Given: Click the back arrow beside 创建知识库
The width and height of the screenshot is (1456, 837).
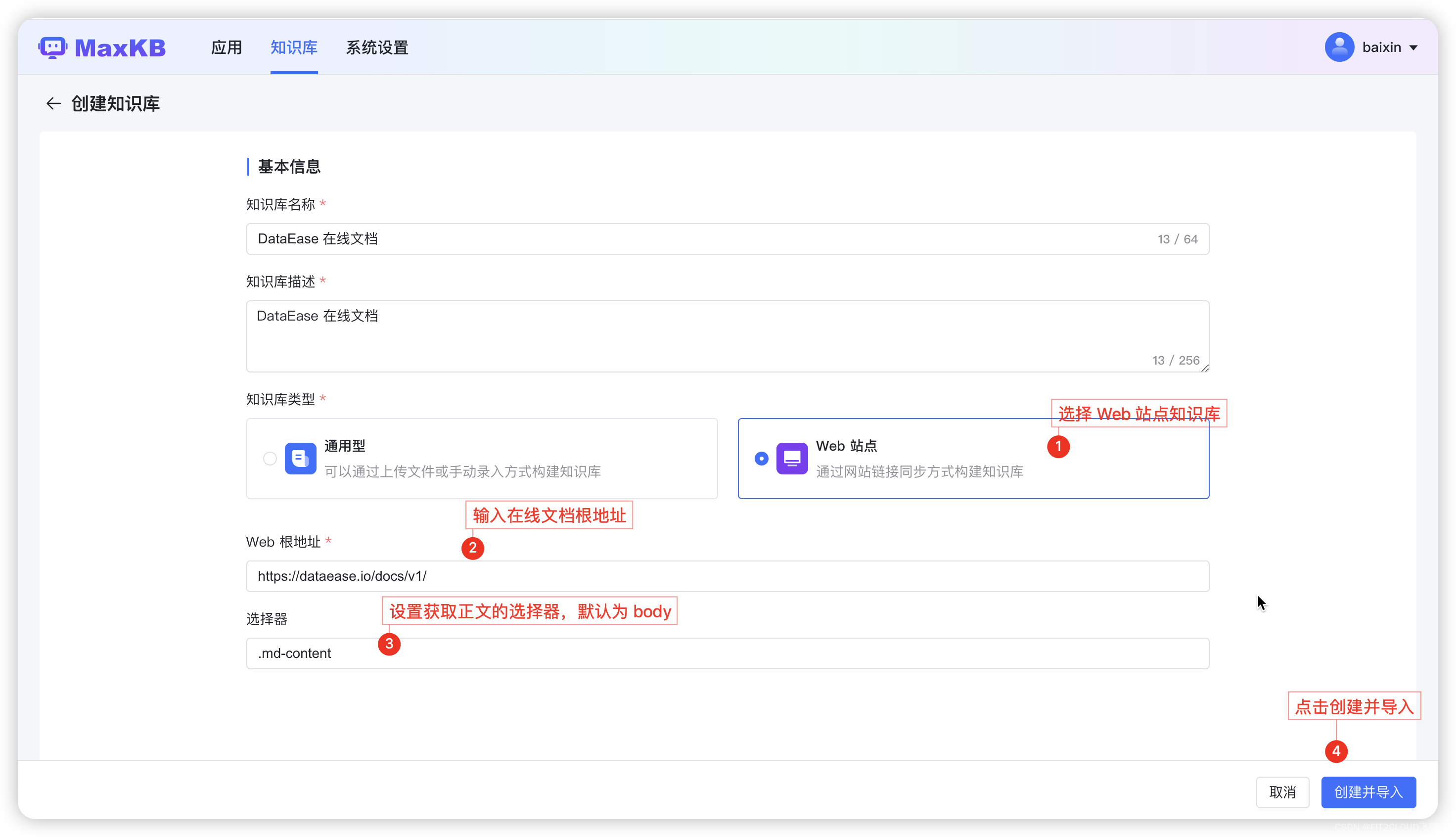Looking at the screenshot, I should click(53, 103).
